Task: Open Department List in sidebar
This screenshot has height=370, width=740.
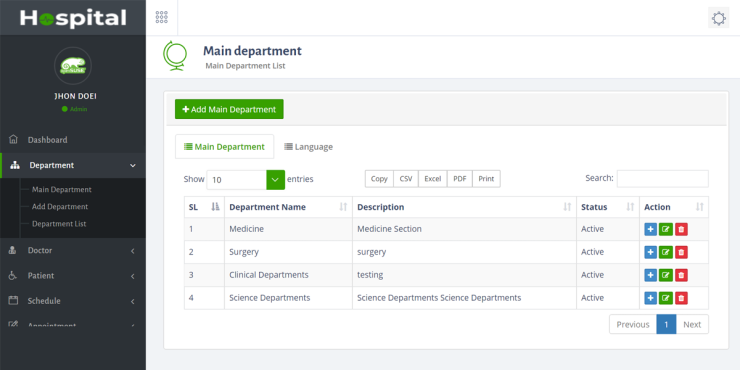Action: 59,224
